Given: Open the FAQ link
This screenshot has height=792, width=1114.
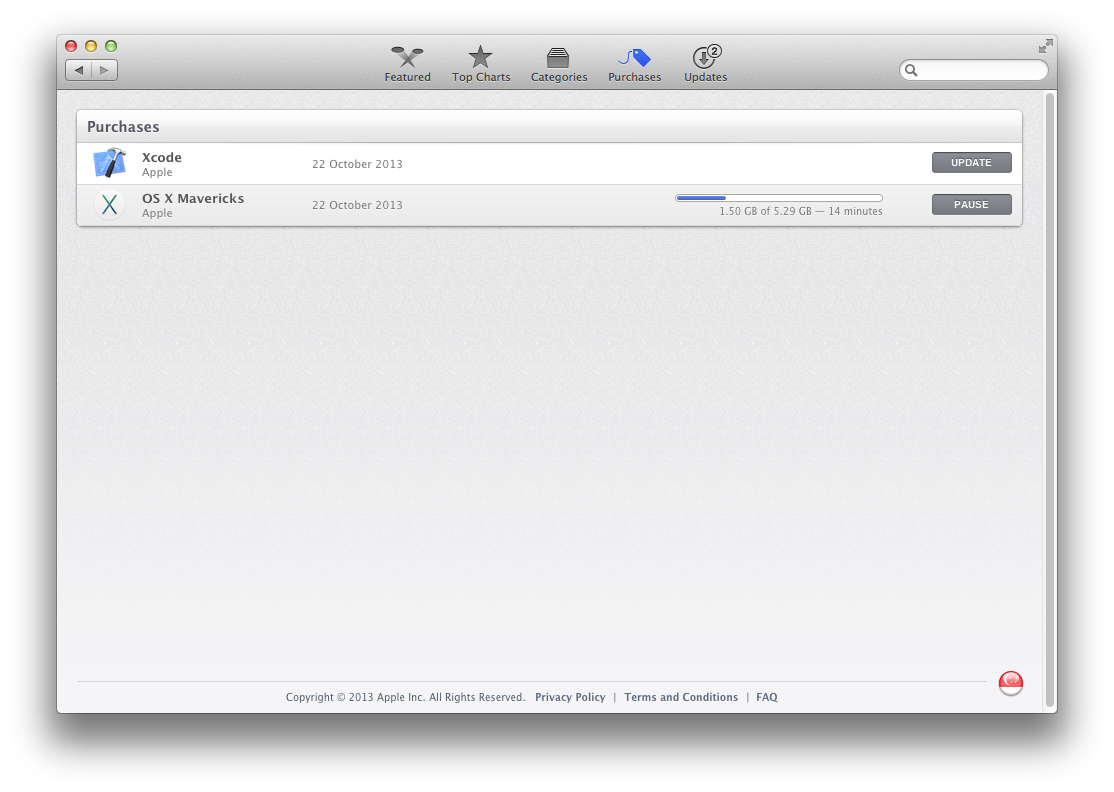Looking at the screenshot, I should click(767, 697).
